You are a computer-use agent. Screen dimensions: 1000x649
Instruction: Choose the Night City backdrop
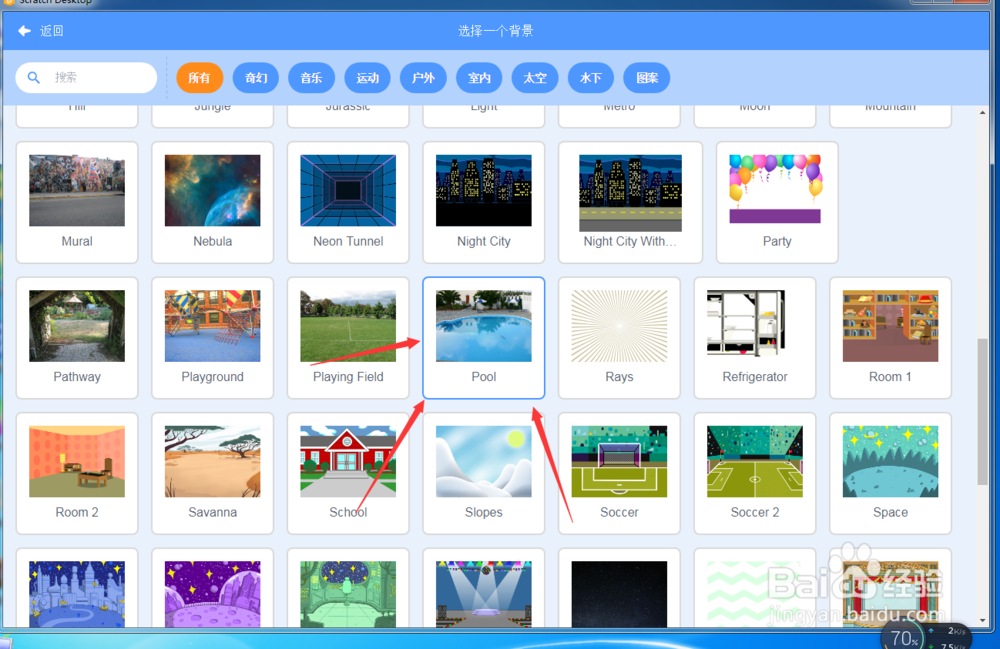tap(483, 202)
